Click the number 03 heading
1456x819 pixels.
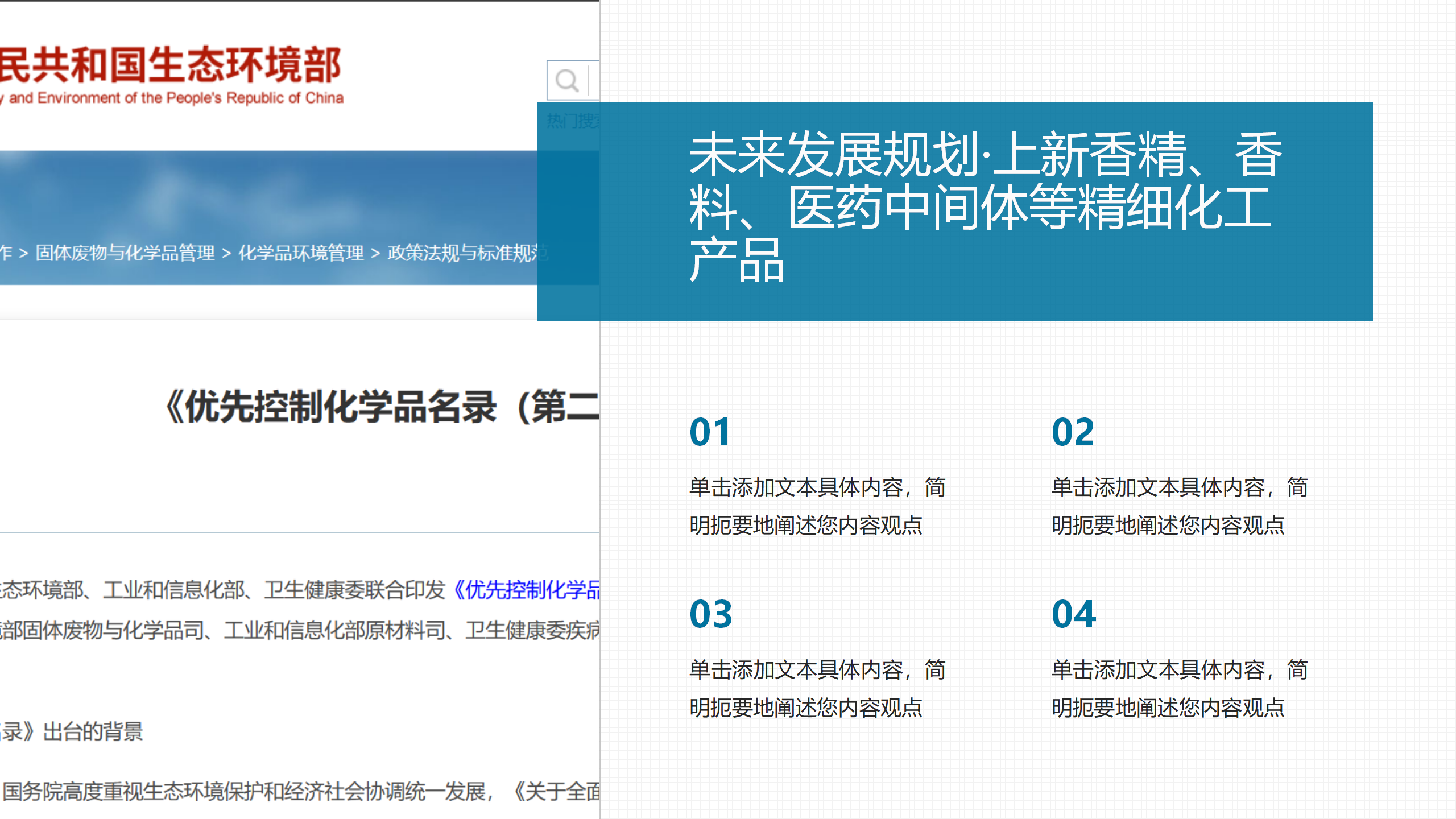point(710,614)
